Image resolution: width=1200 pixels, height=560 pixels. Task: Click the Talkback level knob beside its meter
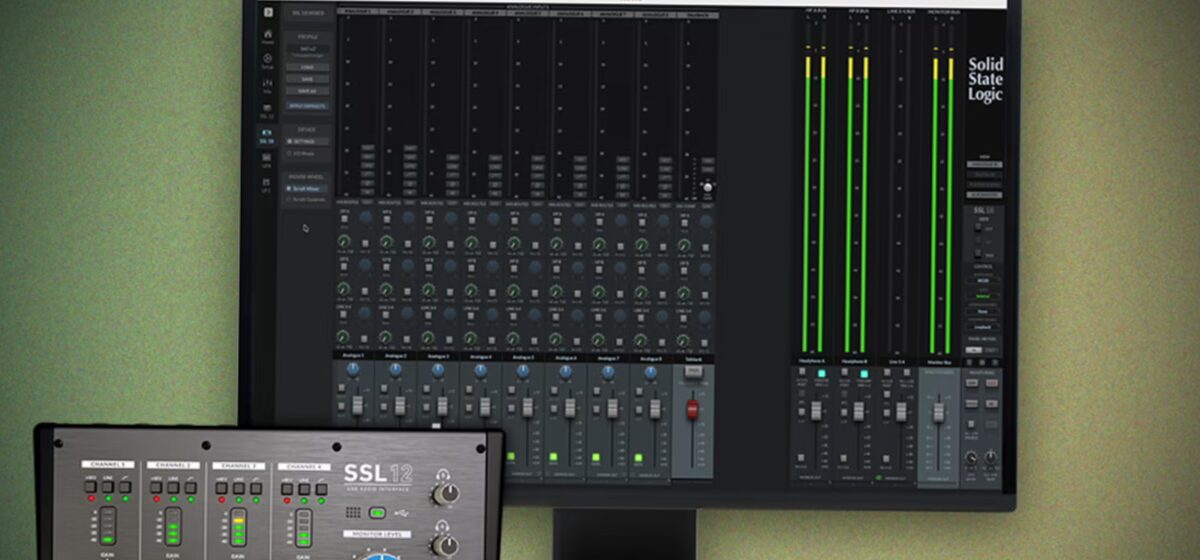[x=707, y=187]
